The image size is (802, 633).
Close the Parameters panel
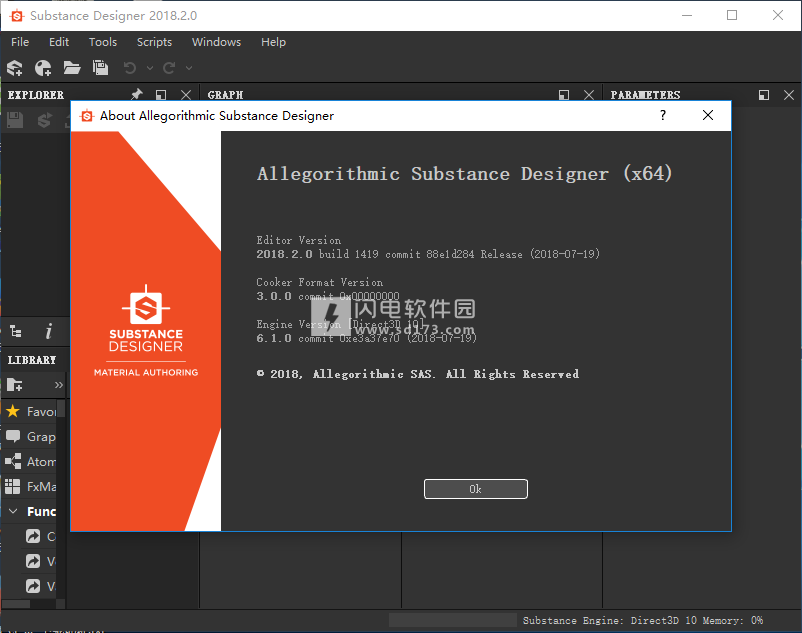pyautogui.click(x=789, y=95)
